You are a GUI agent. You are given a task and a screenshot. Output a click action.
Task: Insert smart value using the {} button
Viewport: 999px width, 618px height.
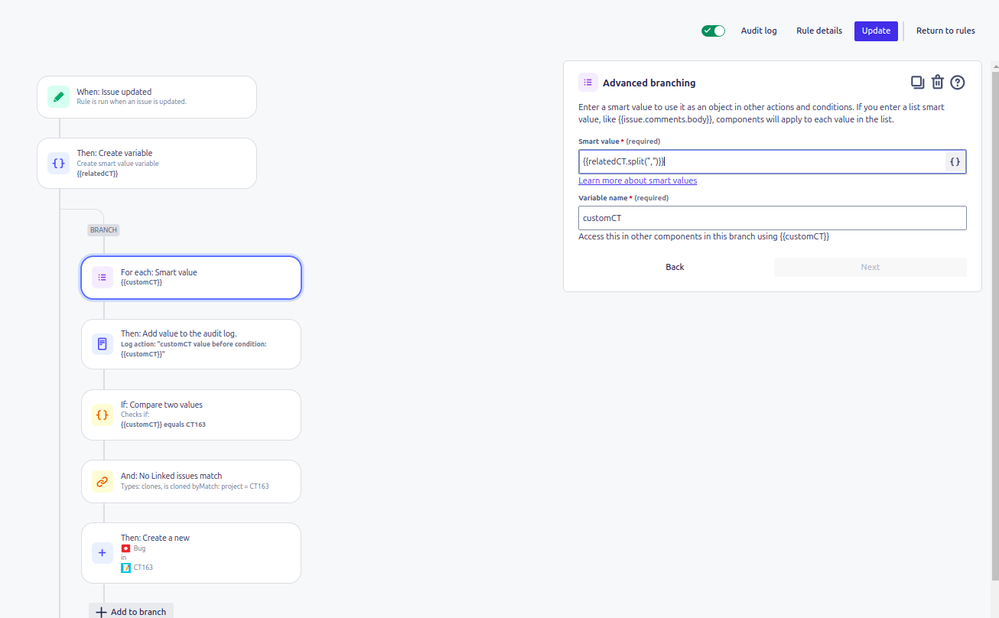(x=953, y=161)
